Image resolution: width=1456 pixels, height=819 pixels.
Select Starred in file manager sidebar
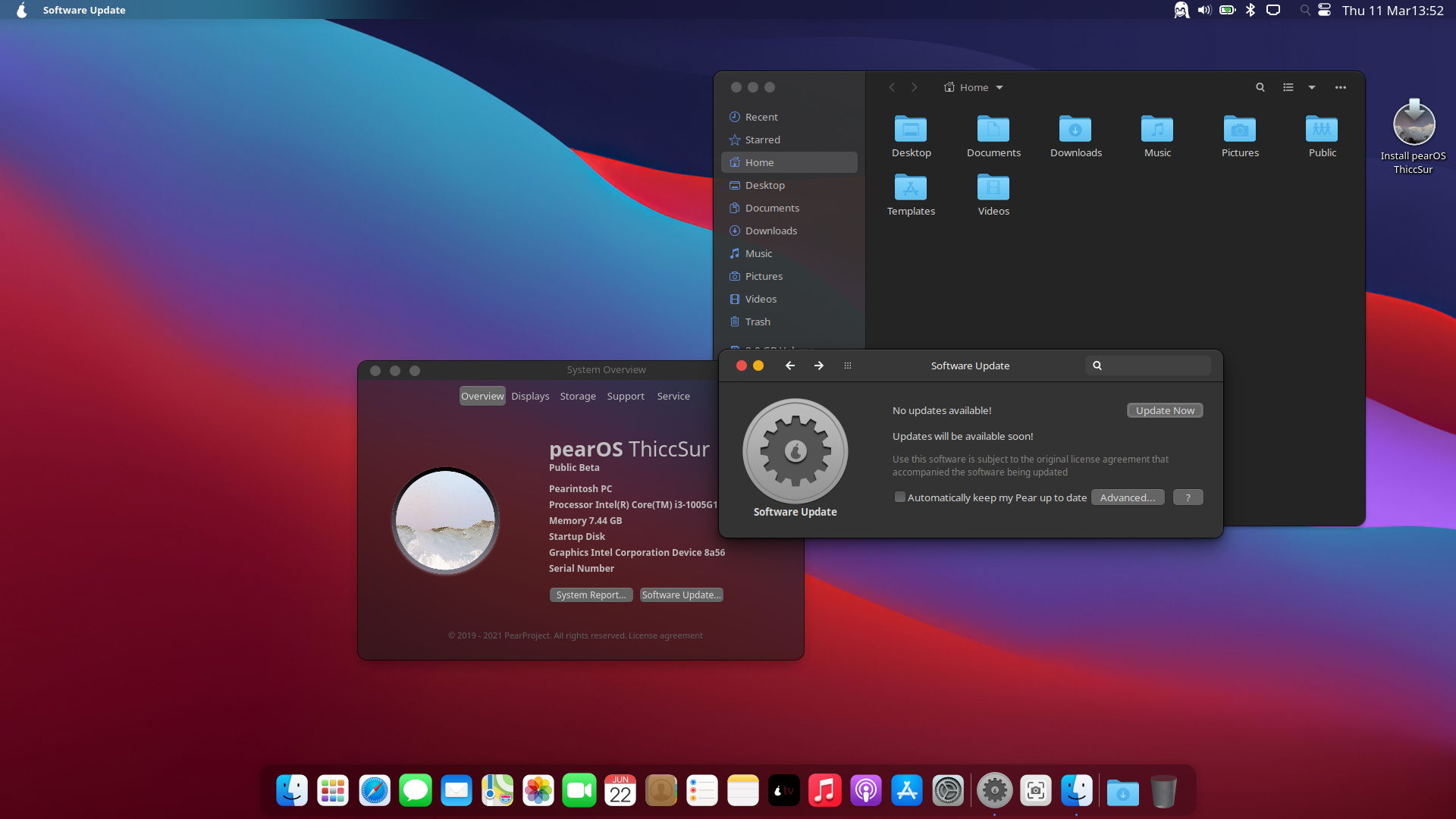coord(789,140)
